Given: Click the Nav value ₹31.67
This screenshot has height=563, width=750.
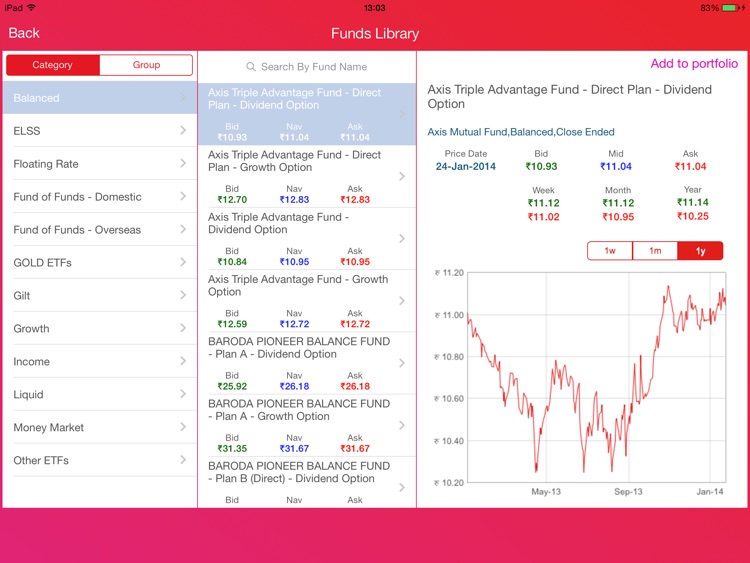Looking at the screenshot, I should [294, 448].
